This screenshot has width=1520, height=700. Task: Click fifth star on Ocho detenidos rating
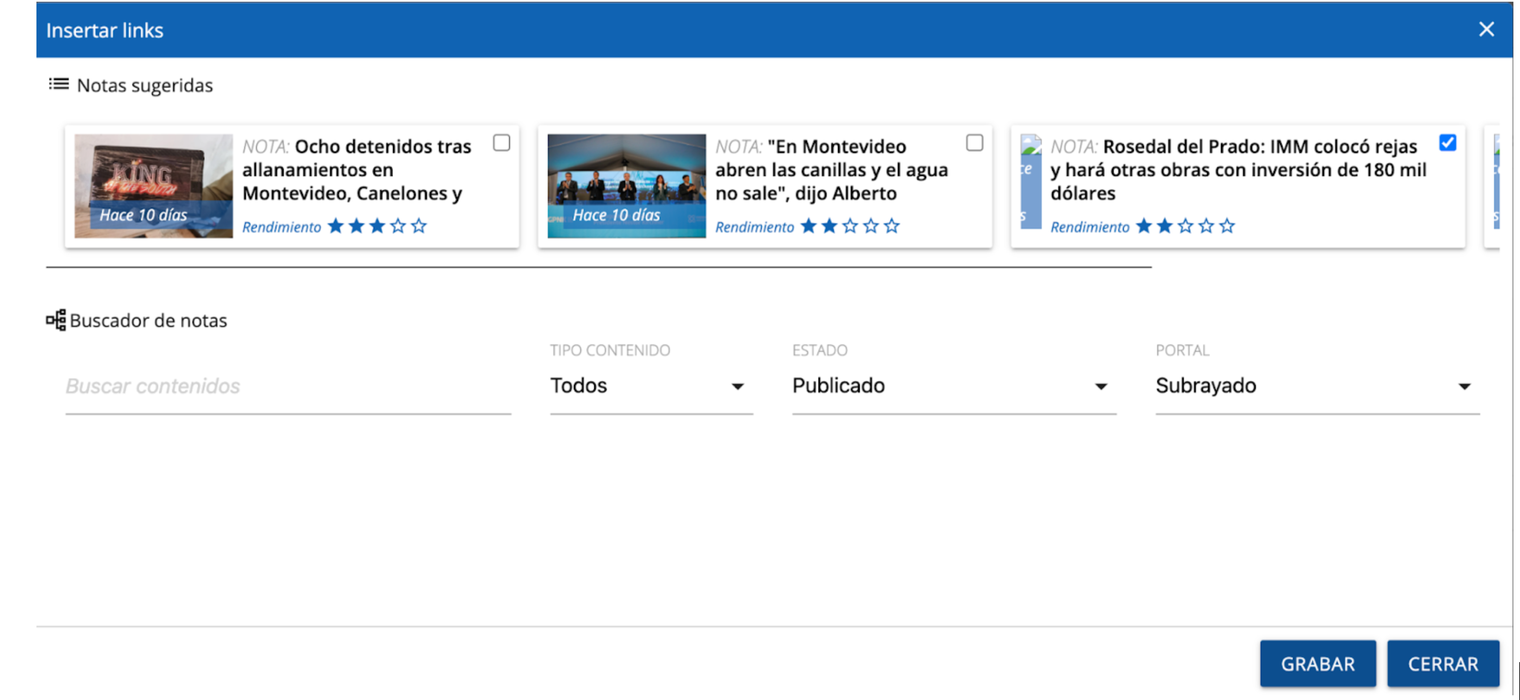point(419,227)
